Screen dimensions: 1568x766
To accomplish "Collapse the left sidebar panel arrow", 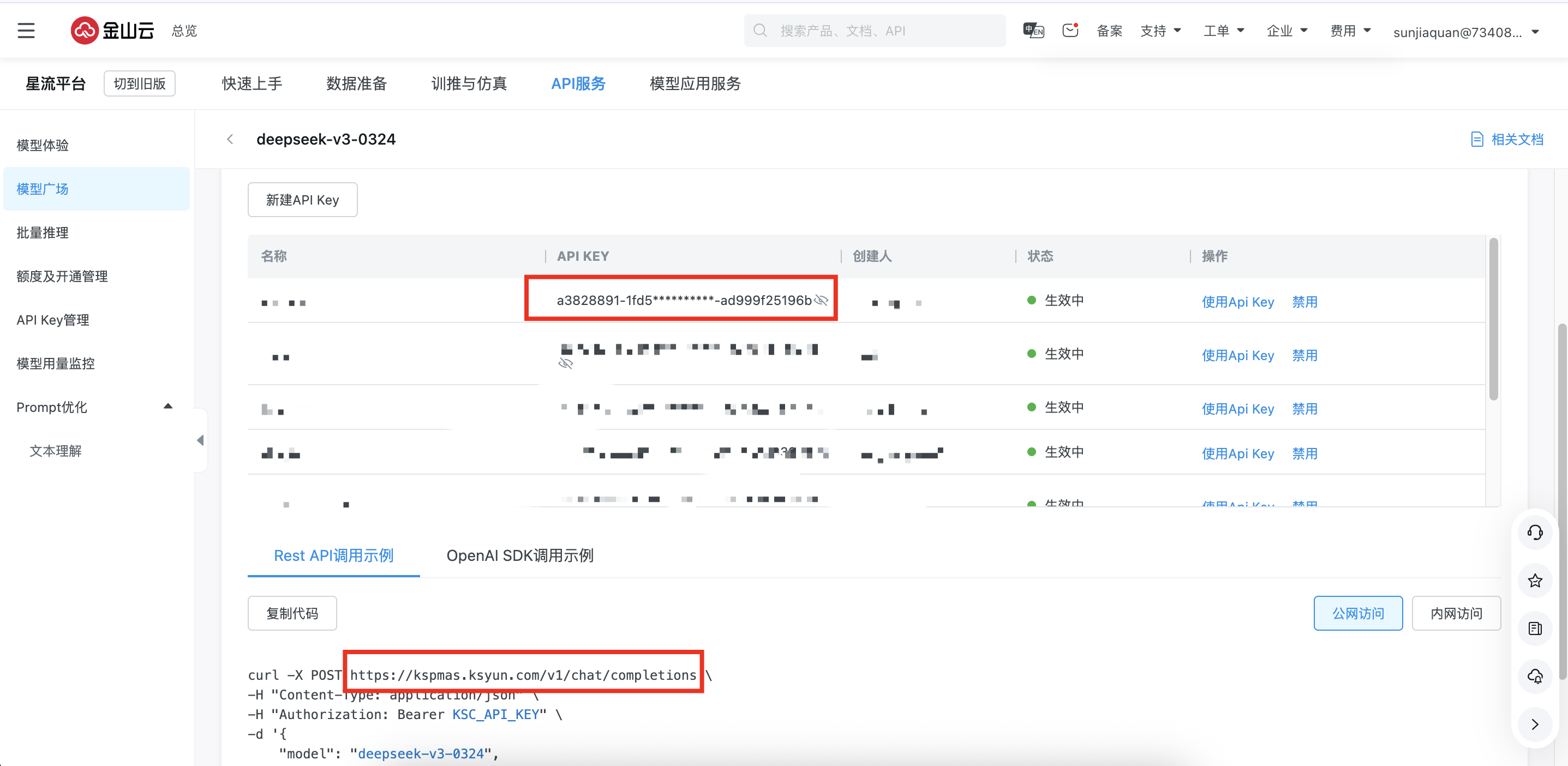I will pos(200,440).
